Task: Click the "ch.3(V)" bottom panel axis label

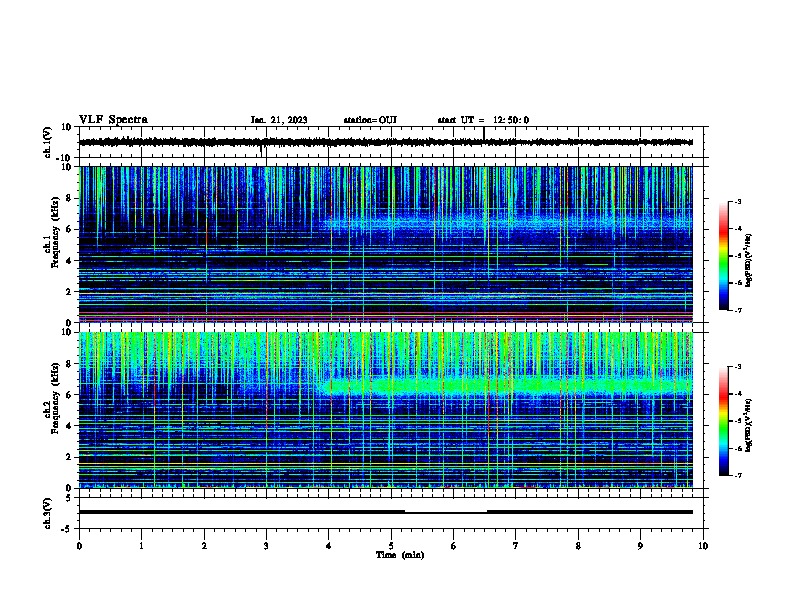Action: pos(48,513)
